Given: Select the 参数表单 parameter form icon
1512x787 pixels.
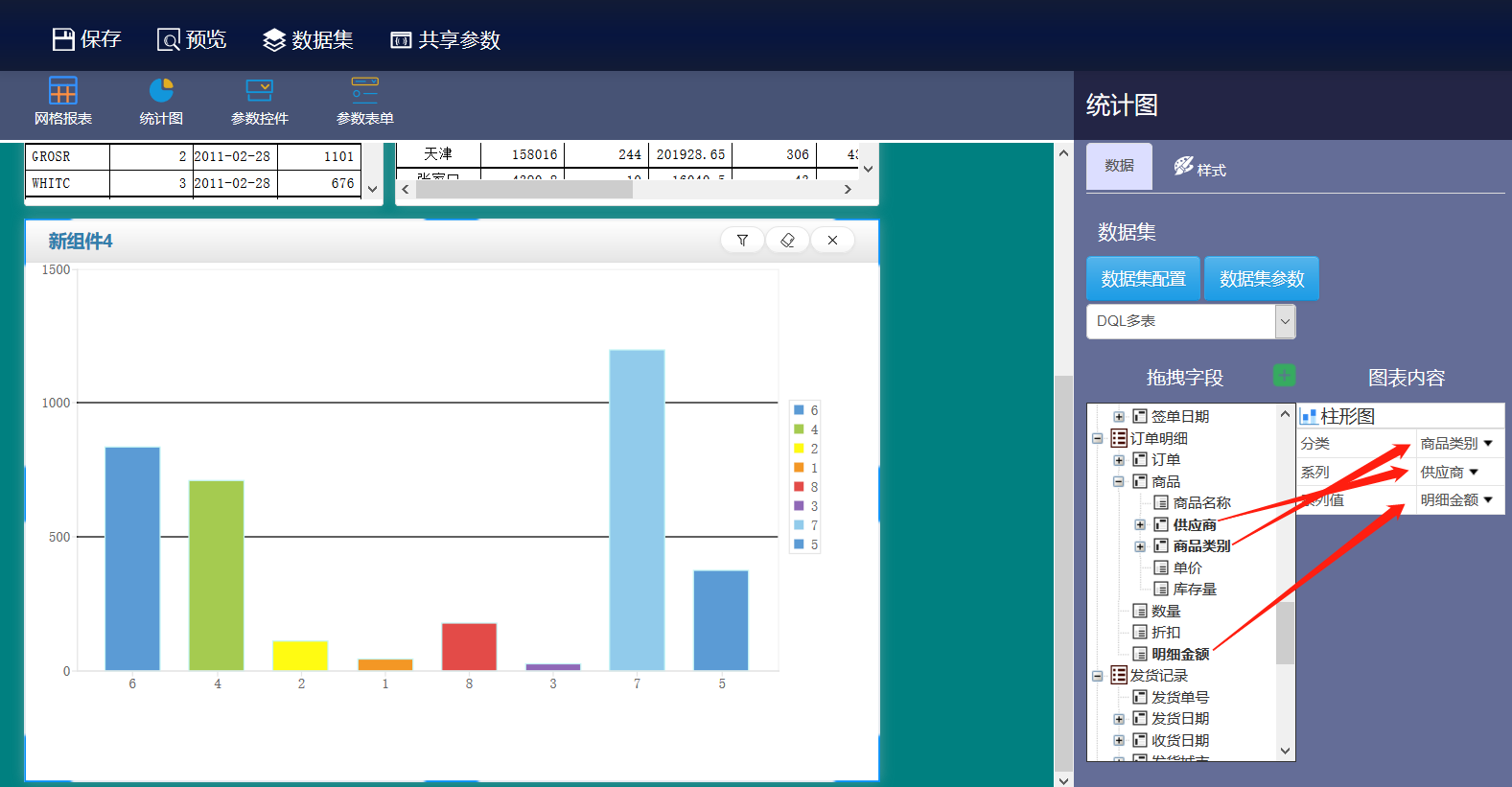Looking at the screenshot, I should tap(364, 91).
